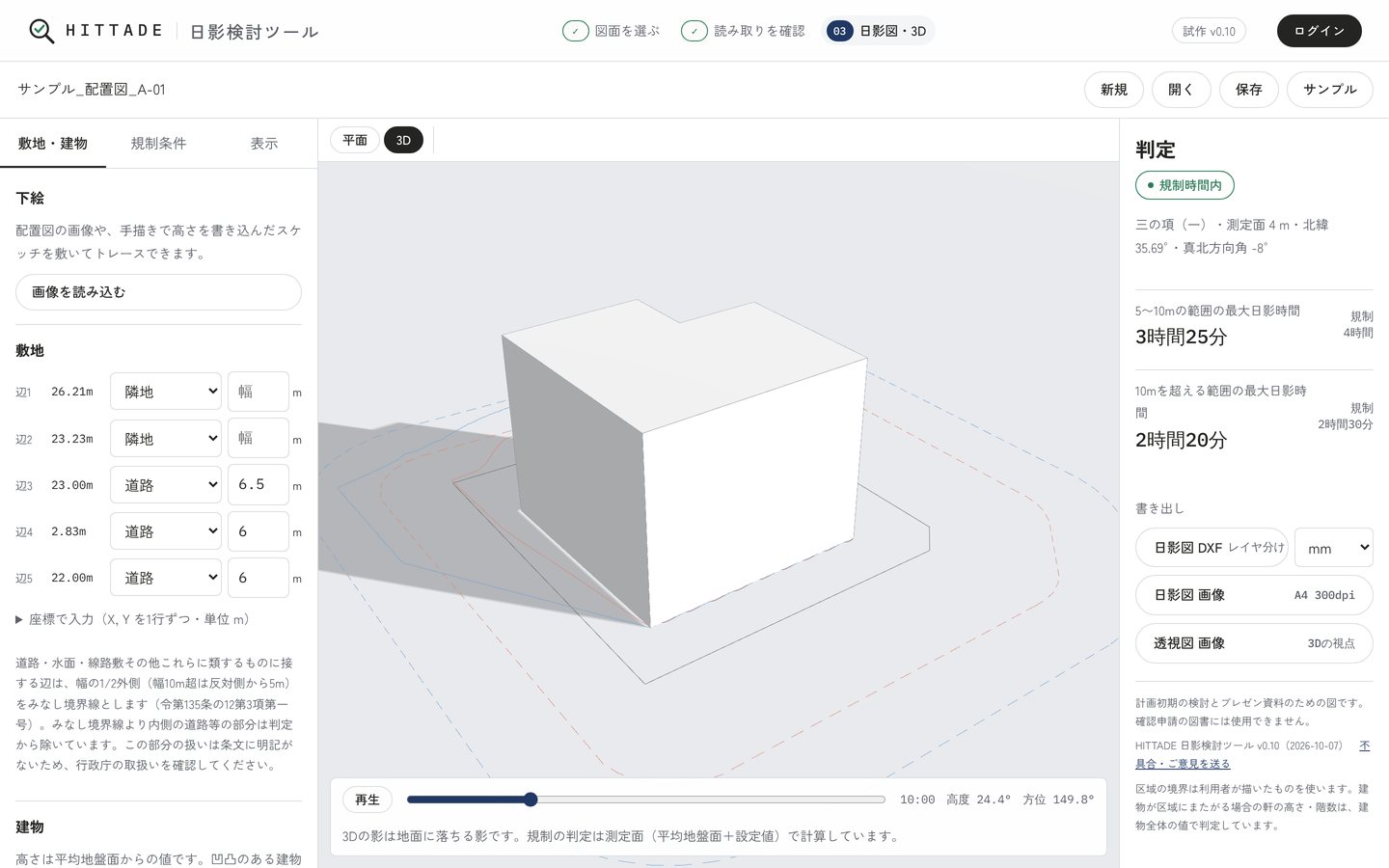Image resolution: width=1389 pixels, height=868 pixels.
Task: Click the checkmark icon beside 読み取りを確認
Action: point(694,31)
